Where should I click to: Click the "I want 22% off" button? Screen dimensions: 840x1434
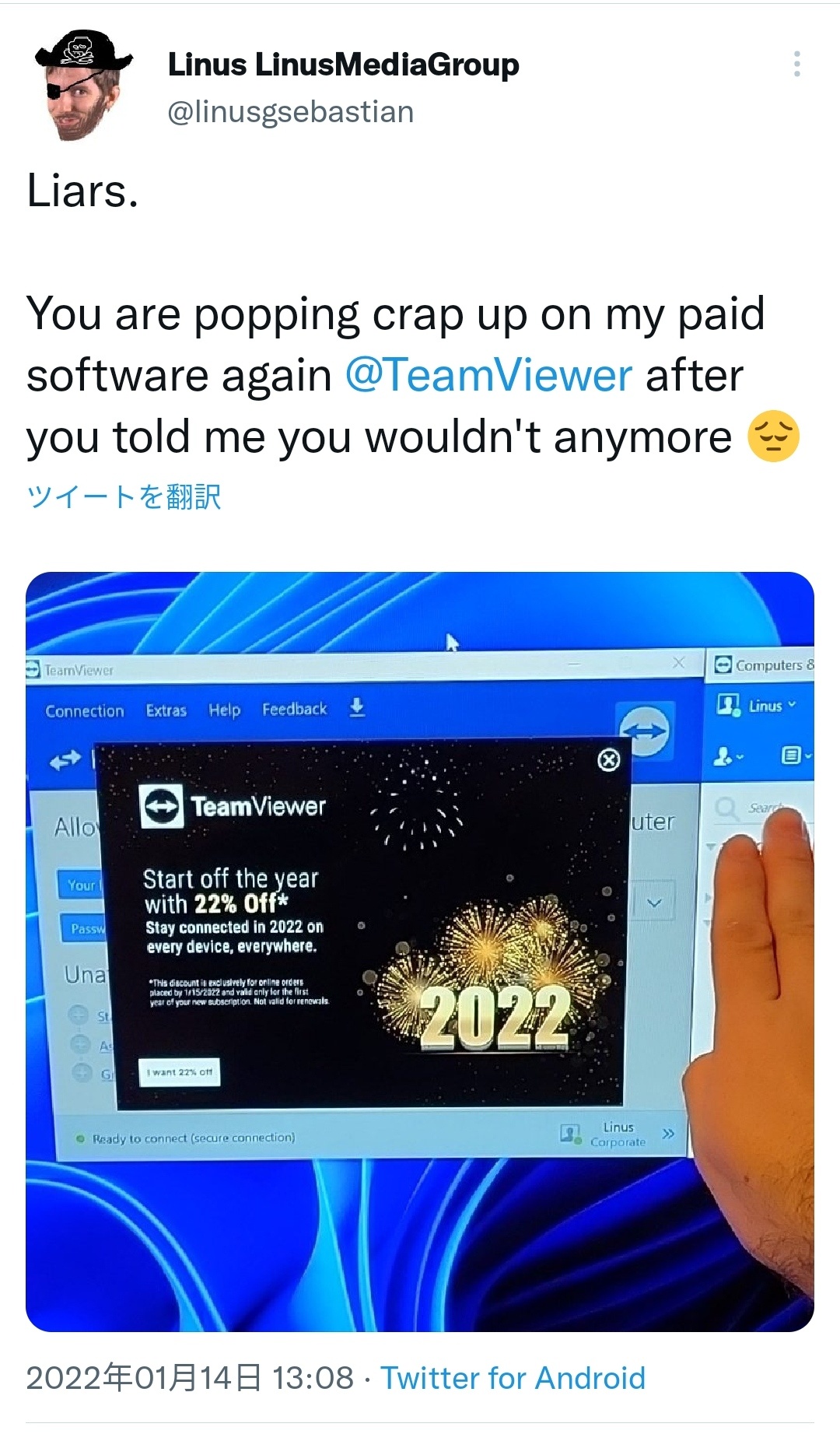[180, 1072]
